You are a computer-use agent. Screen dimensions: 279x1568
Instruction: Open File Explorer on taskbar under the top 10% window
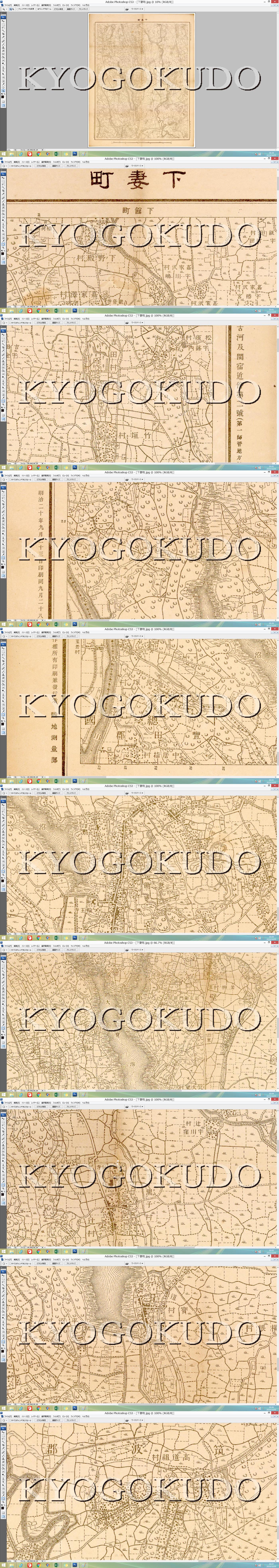tap(12, 154)
